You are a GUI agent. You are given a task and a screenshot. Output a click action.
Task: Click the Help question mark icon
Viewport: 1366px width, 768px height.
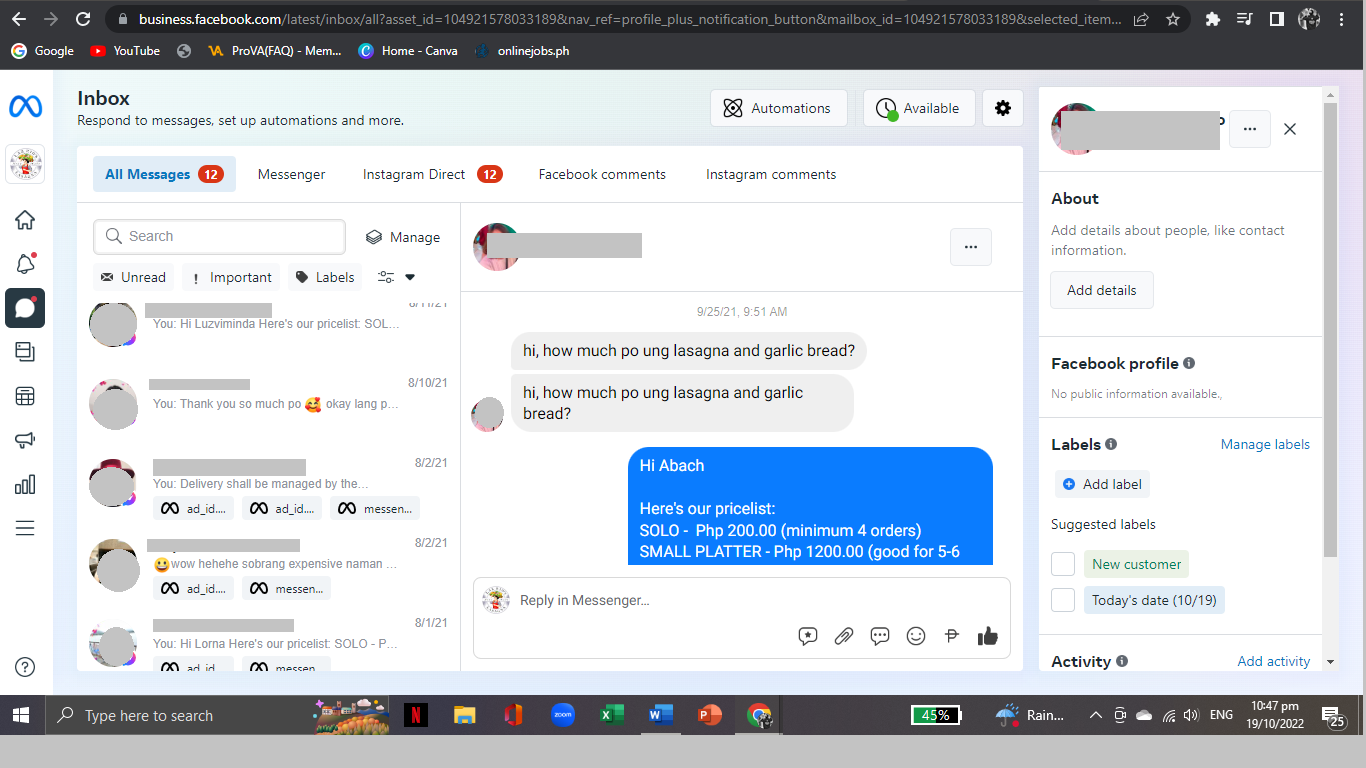25,667
